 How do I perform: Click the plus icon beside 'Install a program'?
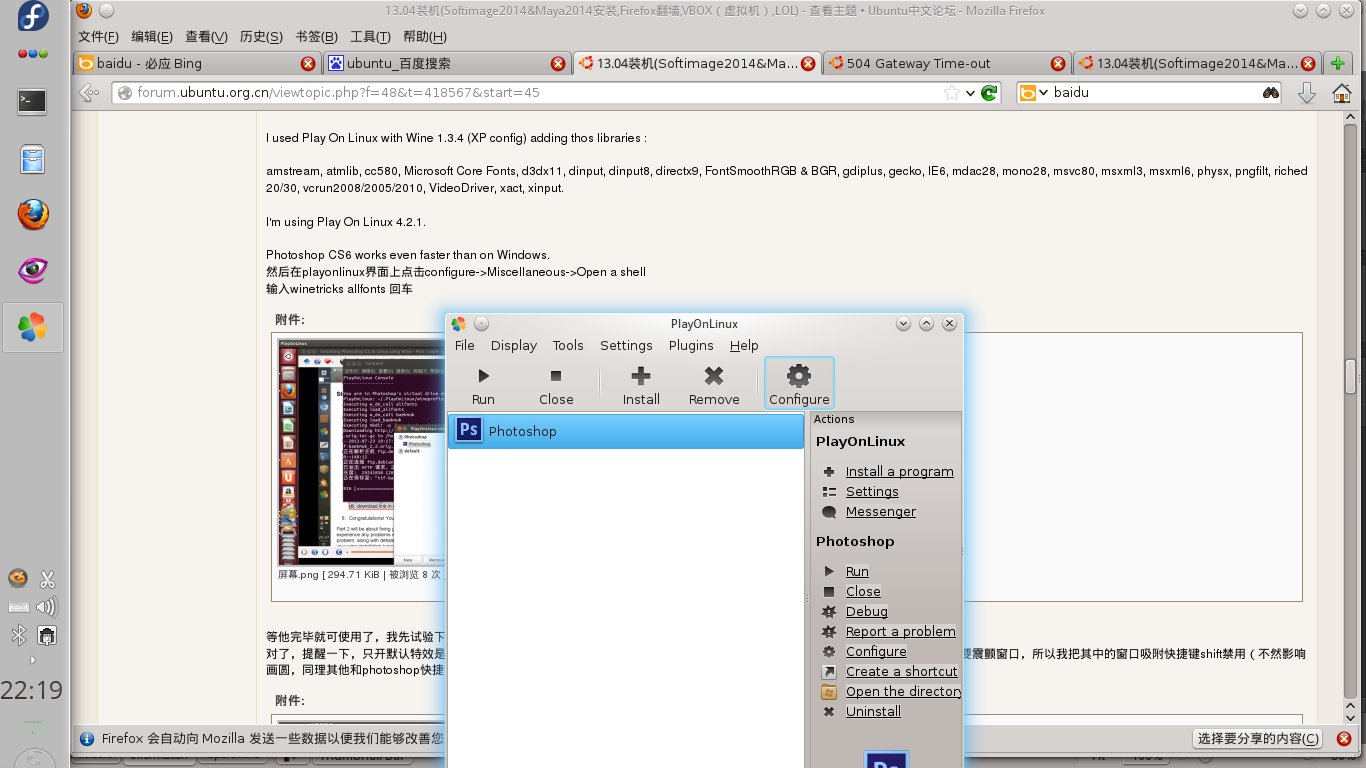829,471
